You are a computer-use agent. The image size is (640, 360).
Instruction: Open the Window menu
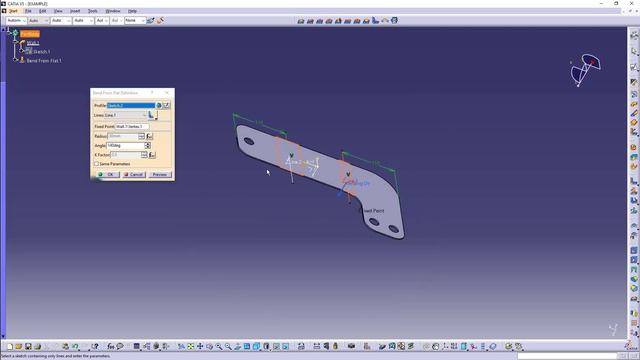pyautogui.click(x=113, y=11)
